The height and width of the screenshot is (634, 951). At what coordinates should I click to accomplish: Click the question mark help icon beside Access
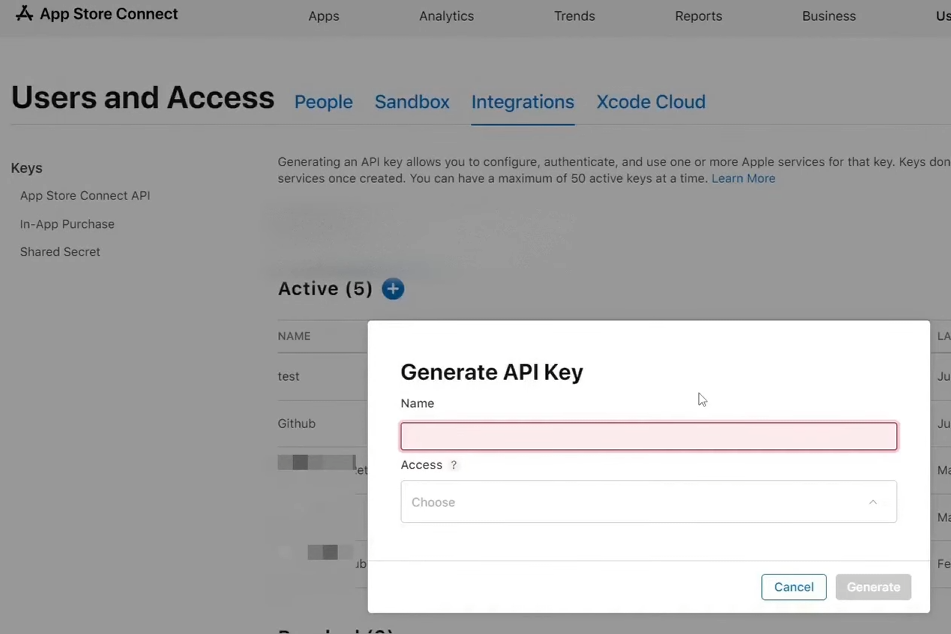click(x=454, y=465)
